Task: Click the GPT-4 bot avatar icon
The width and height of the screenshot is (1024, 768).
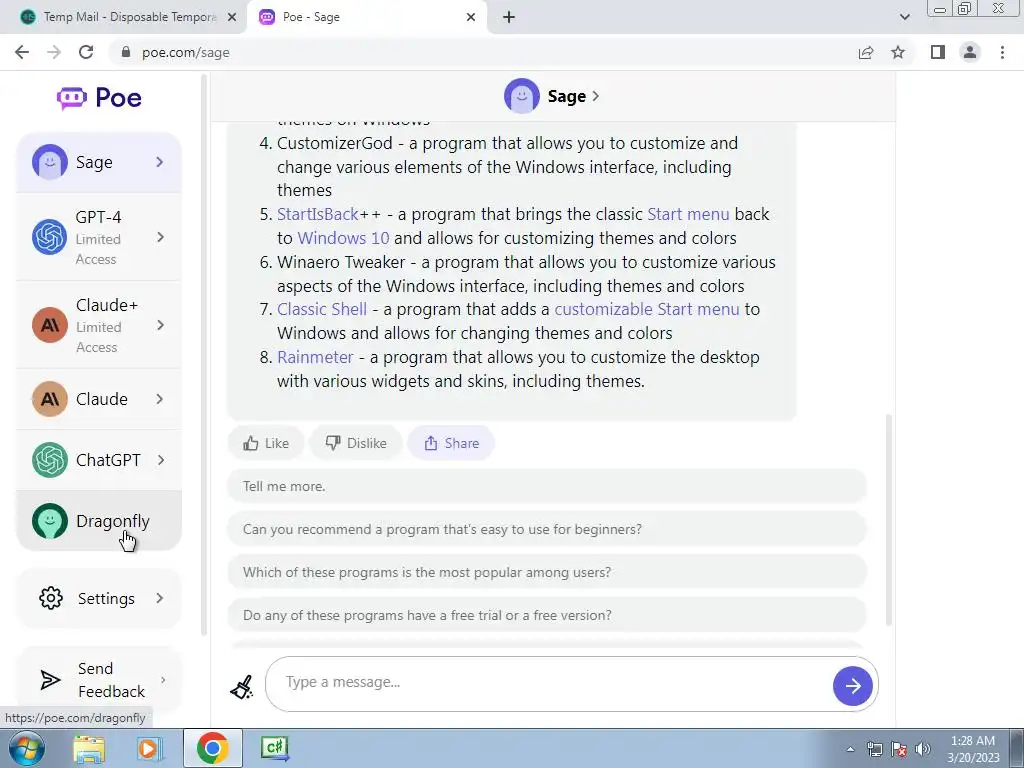Action: click(x=50, y=237)
